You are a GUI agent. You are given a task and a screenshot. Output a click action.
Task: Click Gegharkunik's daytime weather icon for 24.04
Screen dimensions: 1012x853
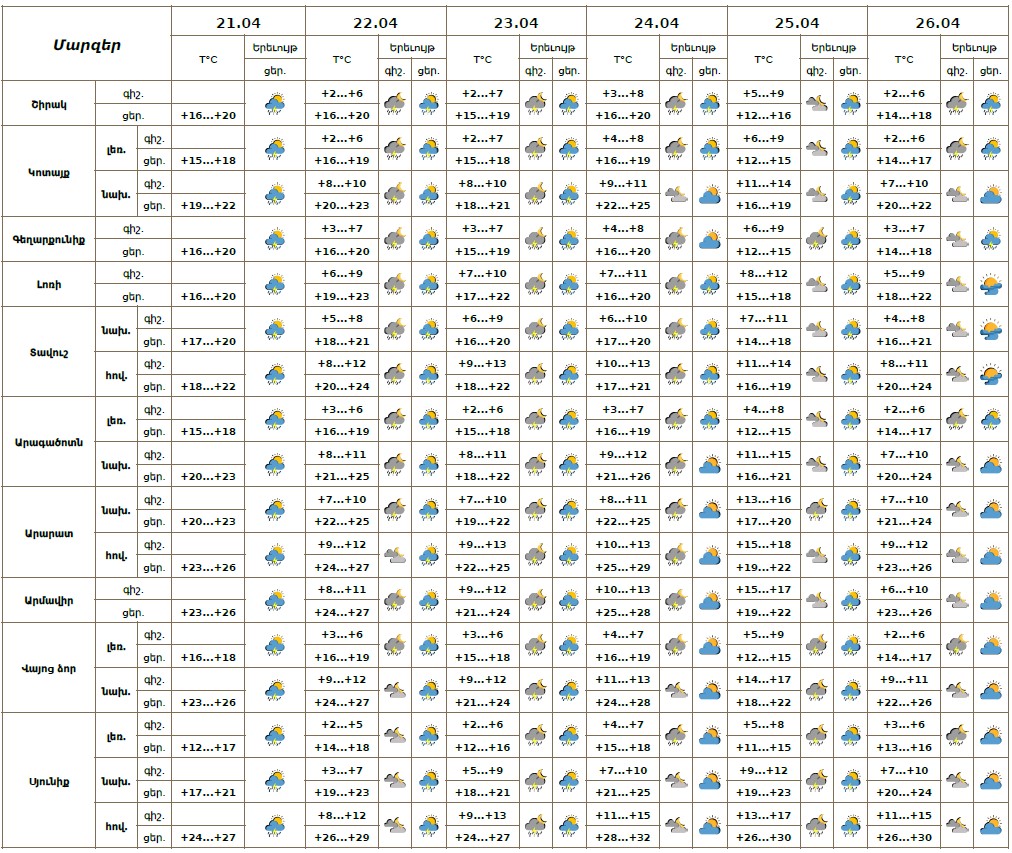tap(710, 239)
